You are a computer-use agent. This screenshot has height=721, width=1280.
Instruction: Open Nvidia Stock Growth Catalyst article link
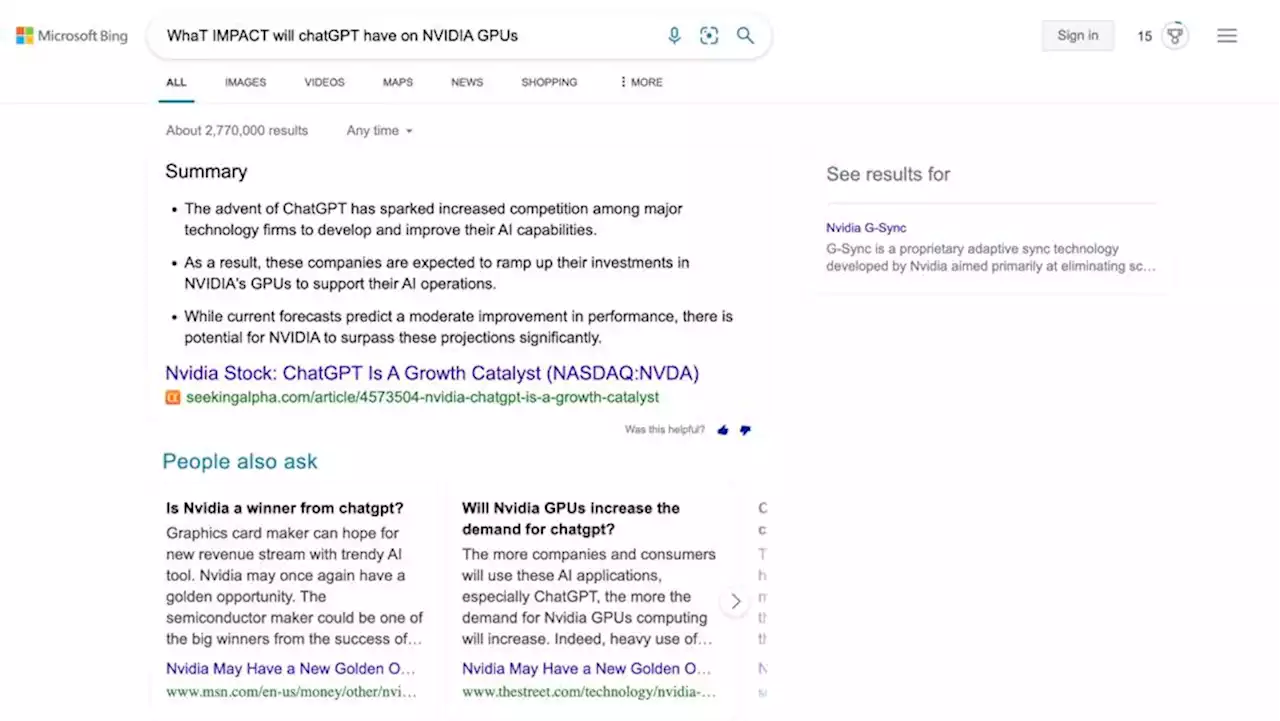click(x=432, y=373)
